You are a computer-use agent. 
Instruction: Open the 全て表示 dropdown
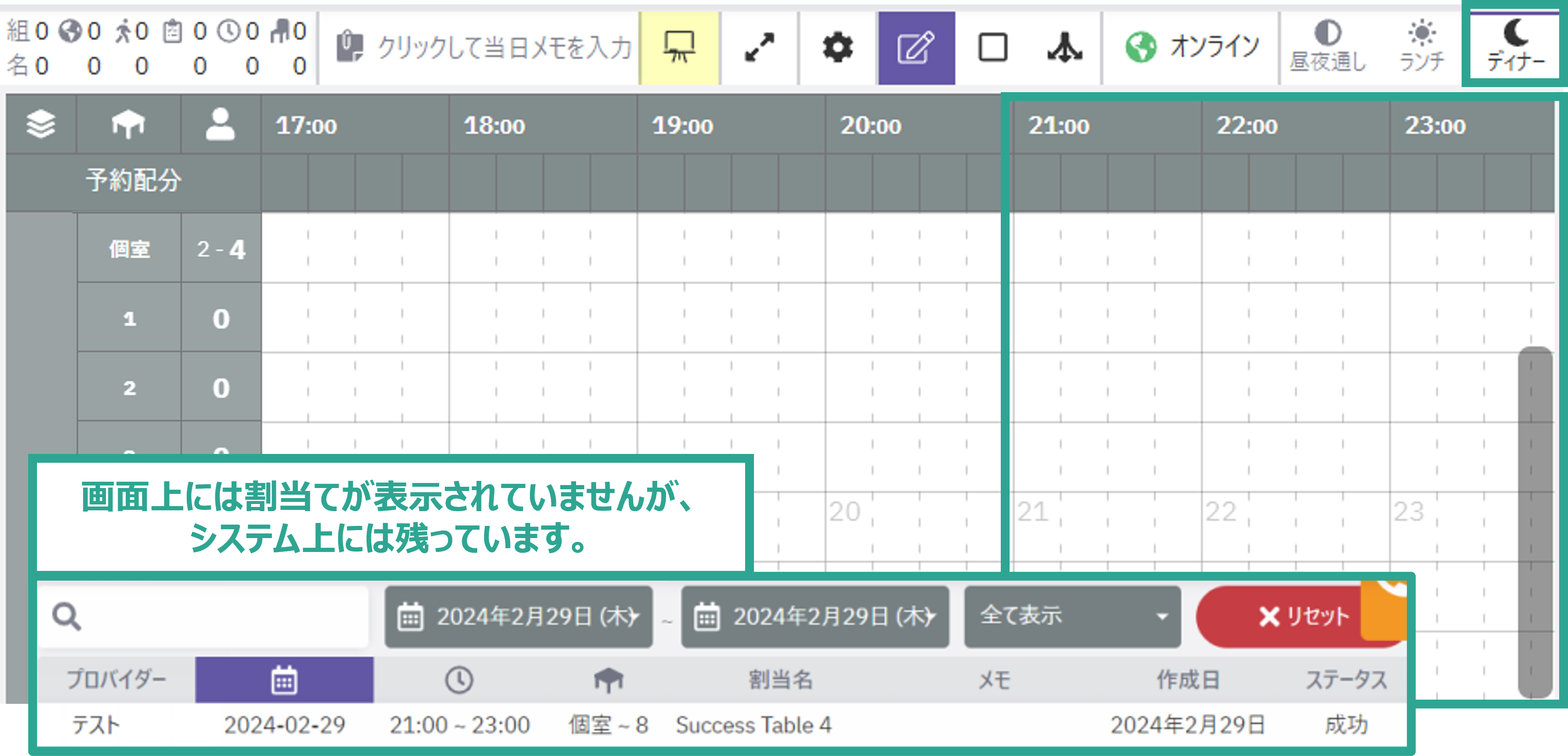click(x=1073, y=616)
